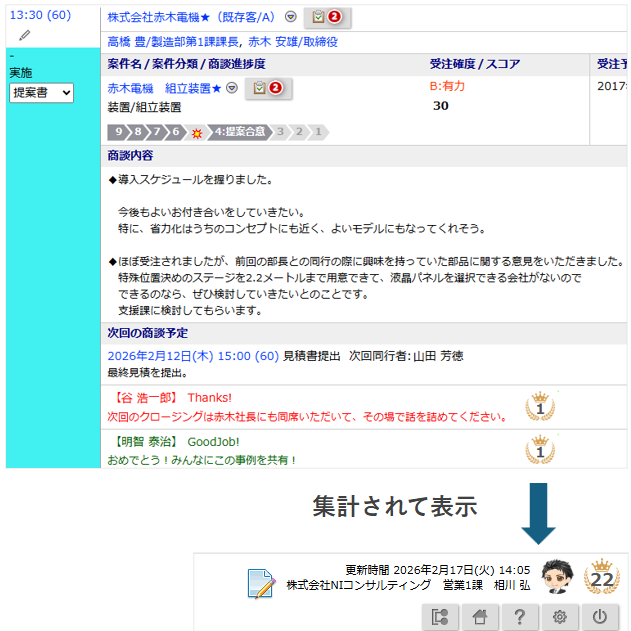Click the notepad with pencil icon
Viewport: 631px width, 631px height.
click(262, 582)
